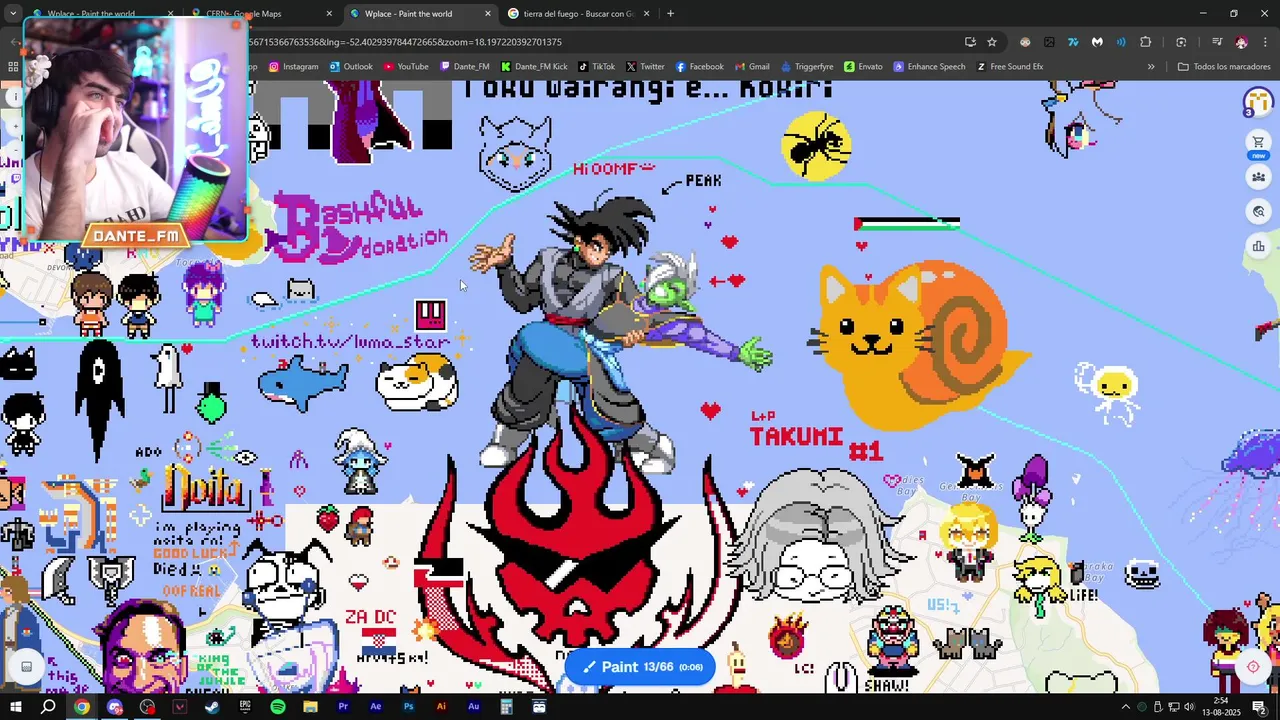The width and height of the screenshot is (1280, 720).
Task: Open Calculator from the taskbar
Action: [x=507, y=707]
